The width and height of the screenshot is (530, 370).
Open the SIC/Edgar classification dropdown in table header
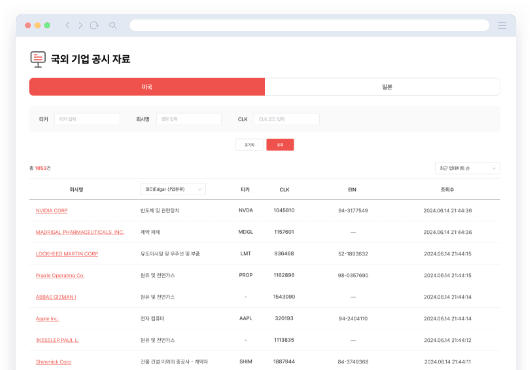[173, 189]
